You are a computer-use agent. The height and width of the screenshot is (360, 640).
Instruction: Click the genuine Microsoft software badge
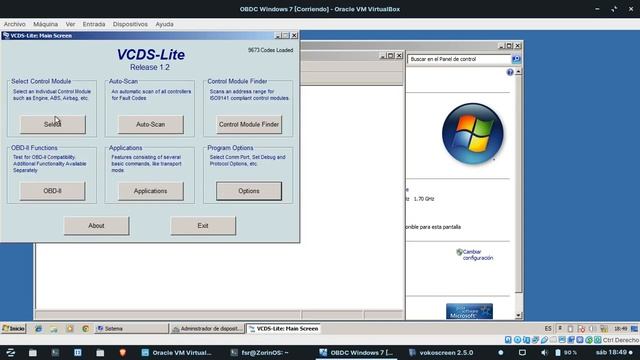tap(469, 311)
